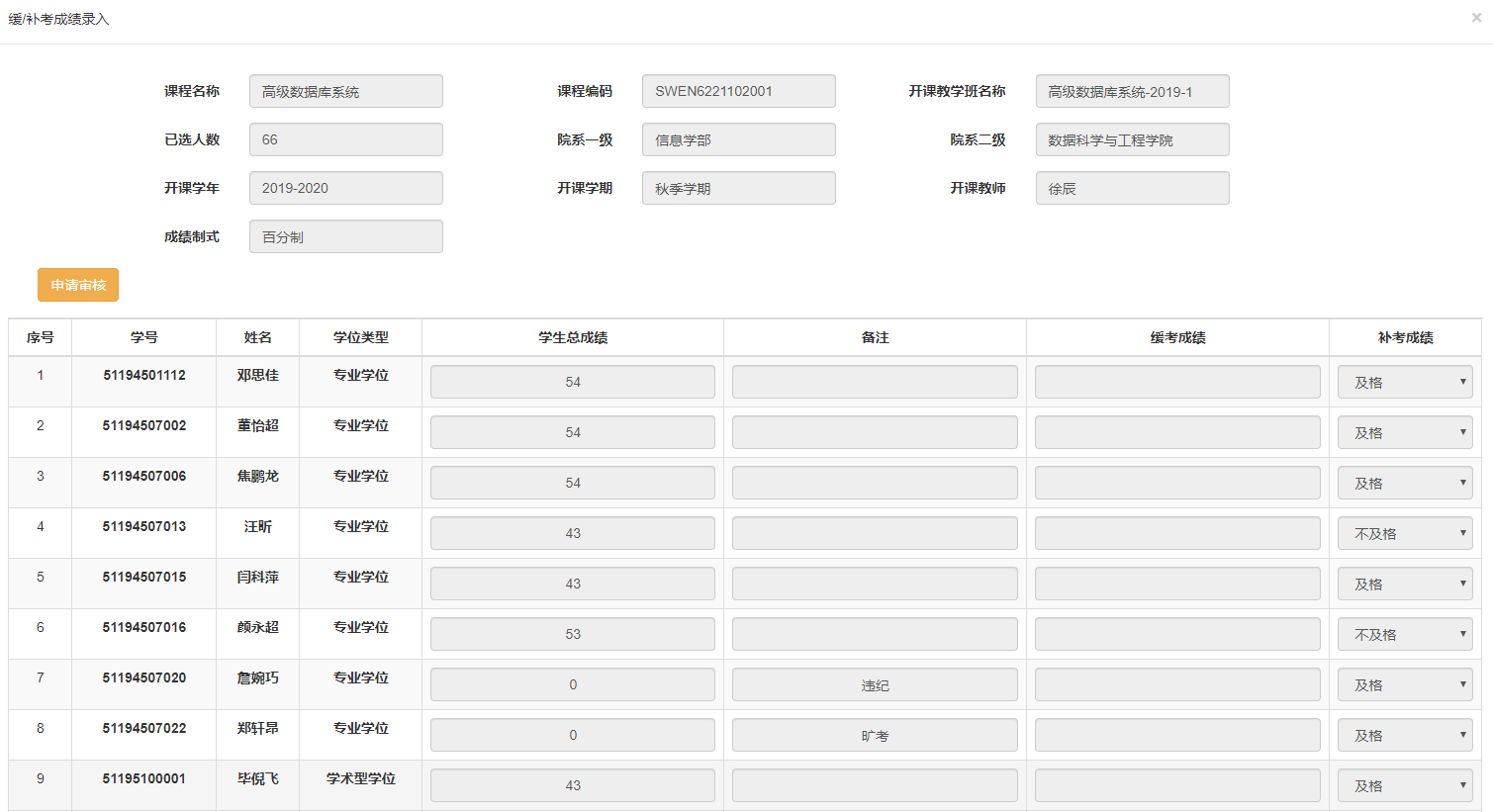Open 补考成绩 dropdown for 毕倪飞

(x=1404, y=785)
